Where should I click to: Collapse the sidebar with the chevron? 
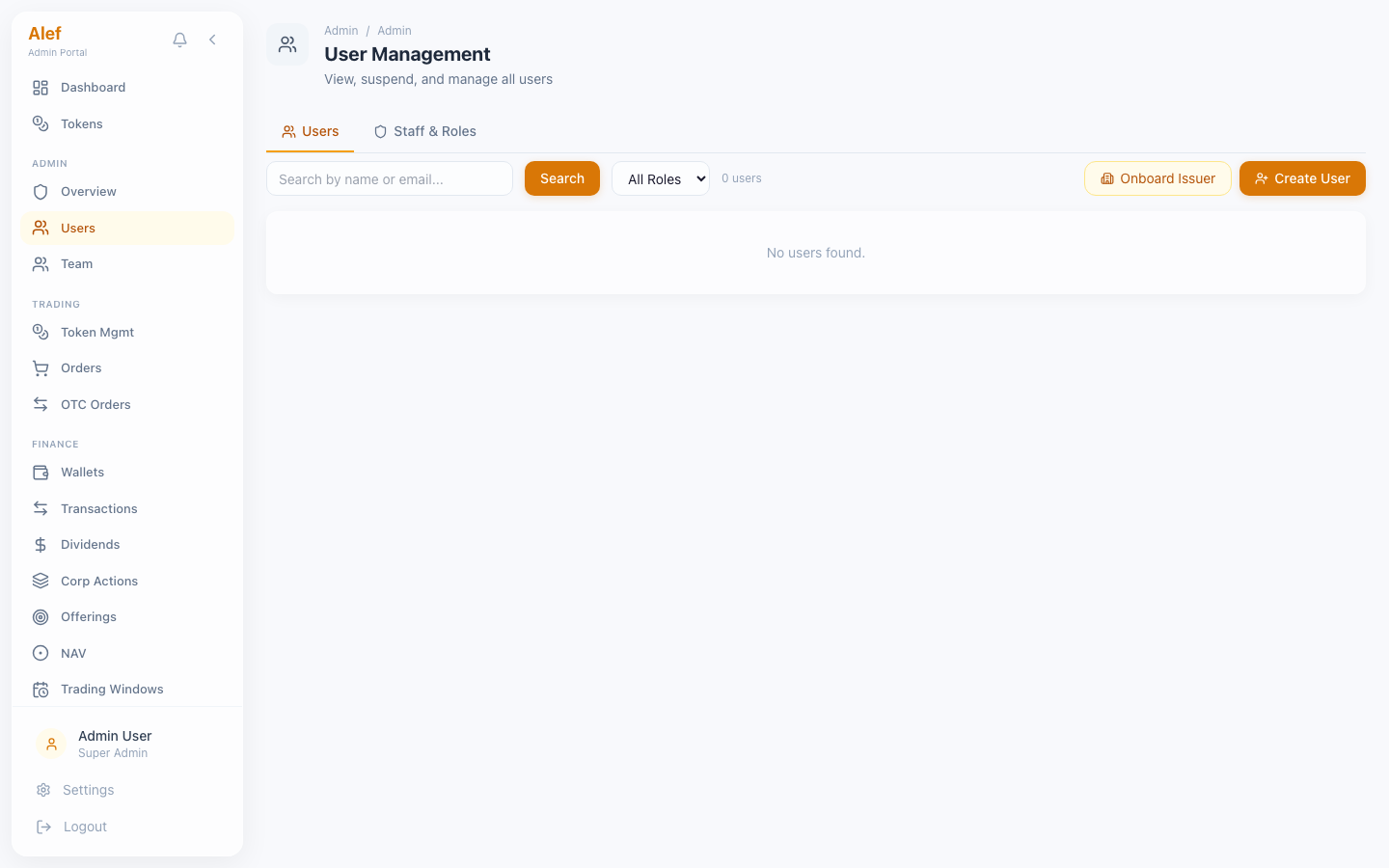click(x=212, y=40)
